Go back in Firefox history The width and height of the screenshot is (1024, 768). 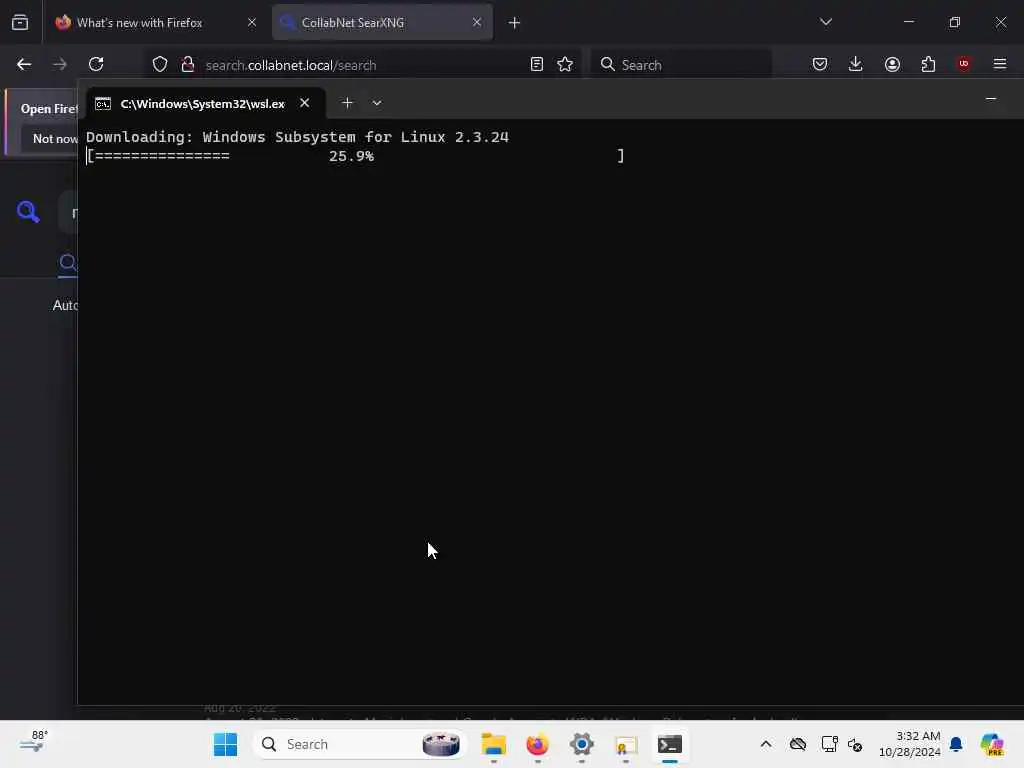tap(24, 64)
